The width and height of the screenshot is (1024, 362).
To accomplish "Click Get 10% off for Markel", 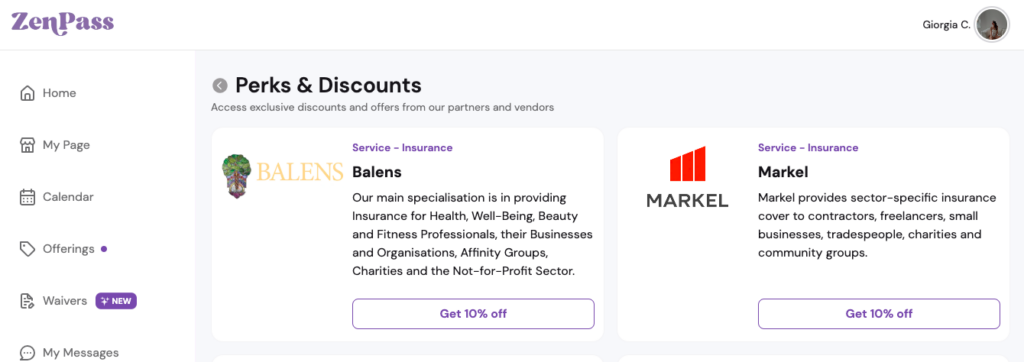I will pos(879,314).
